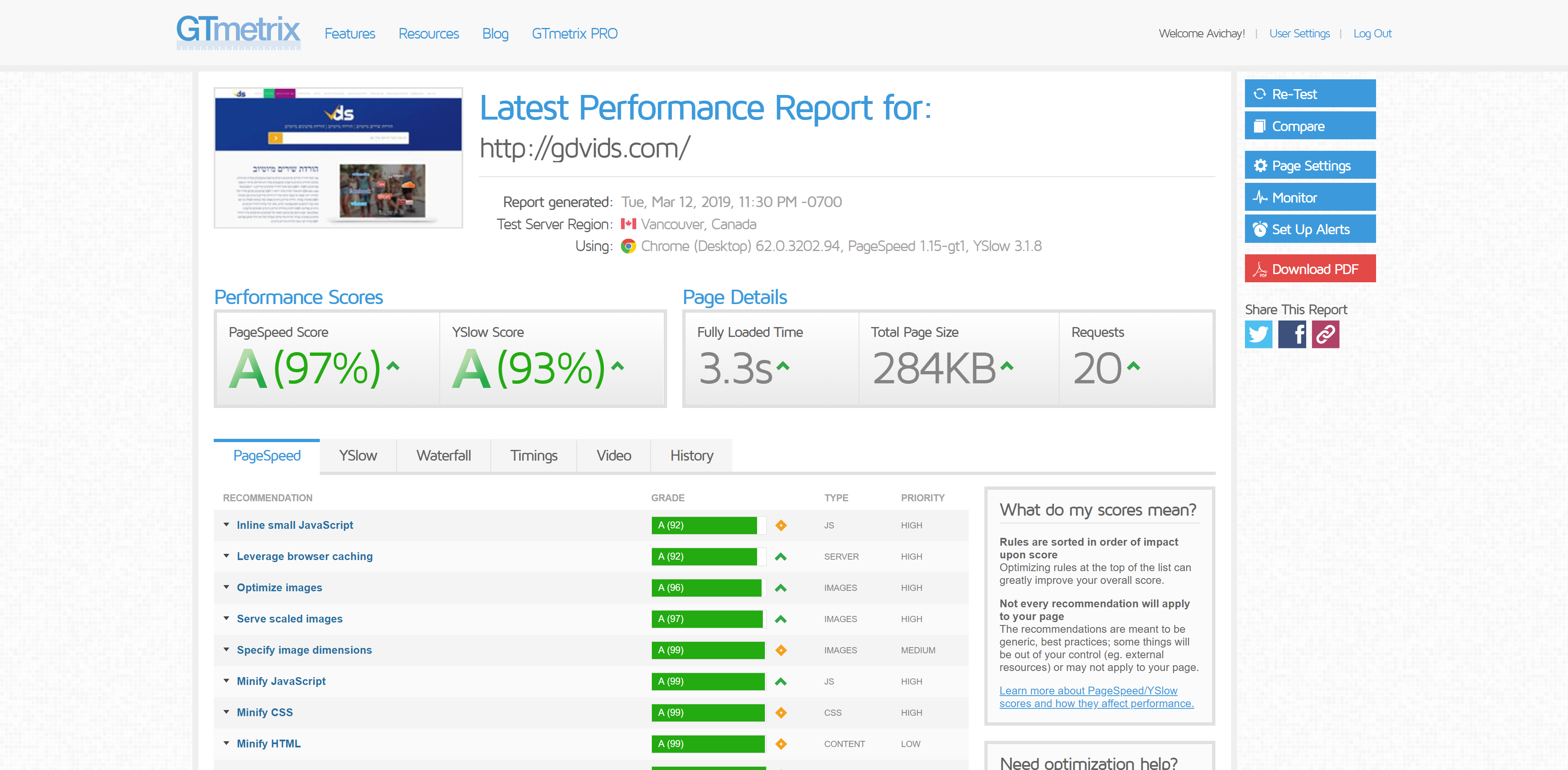Click Leverage browser caching grade bar A (92)
The width and height of the screenshot is (1568, 770).
[x=709, y=556]
